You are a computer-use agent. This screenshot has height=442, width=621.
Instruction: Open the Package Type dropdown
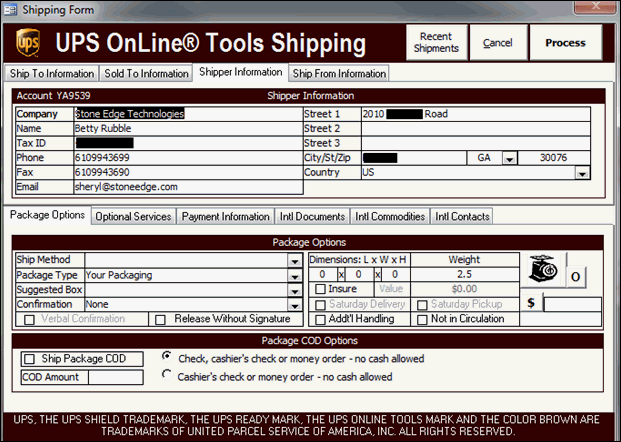(295, 276)
